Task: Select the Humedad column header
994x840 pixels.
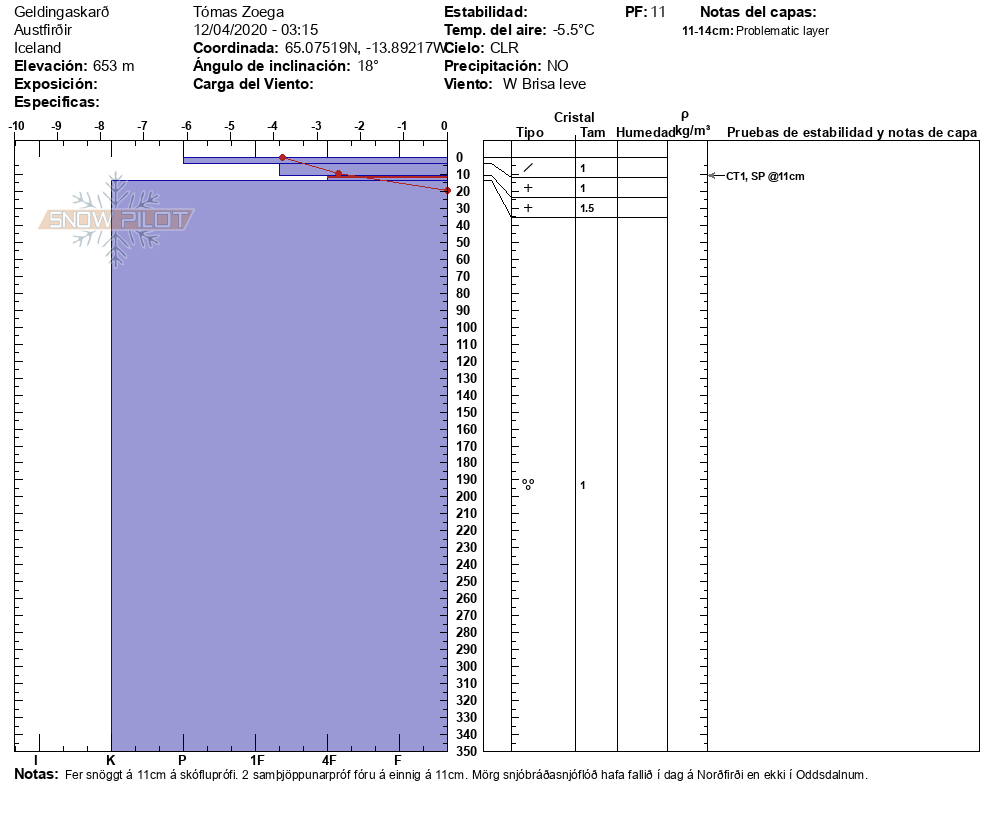Action: [645, 132]
